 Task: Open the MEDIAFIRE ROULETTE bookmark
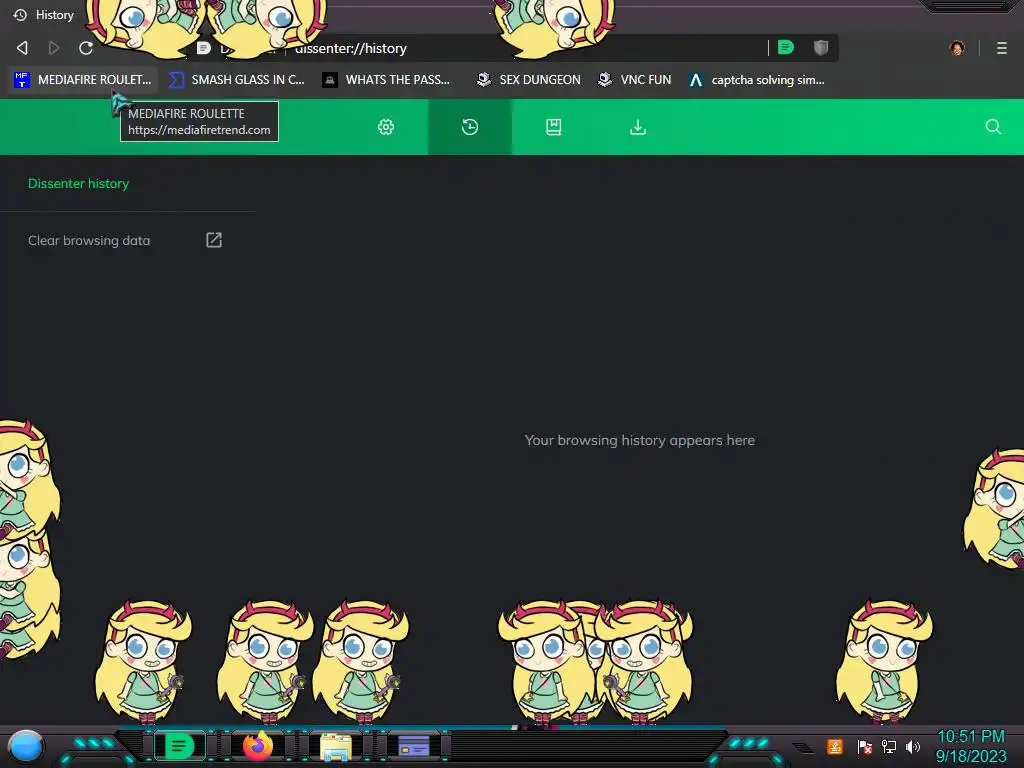pyautogui.click(x=83, y=80)
